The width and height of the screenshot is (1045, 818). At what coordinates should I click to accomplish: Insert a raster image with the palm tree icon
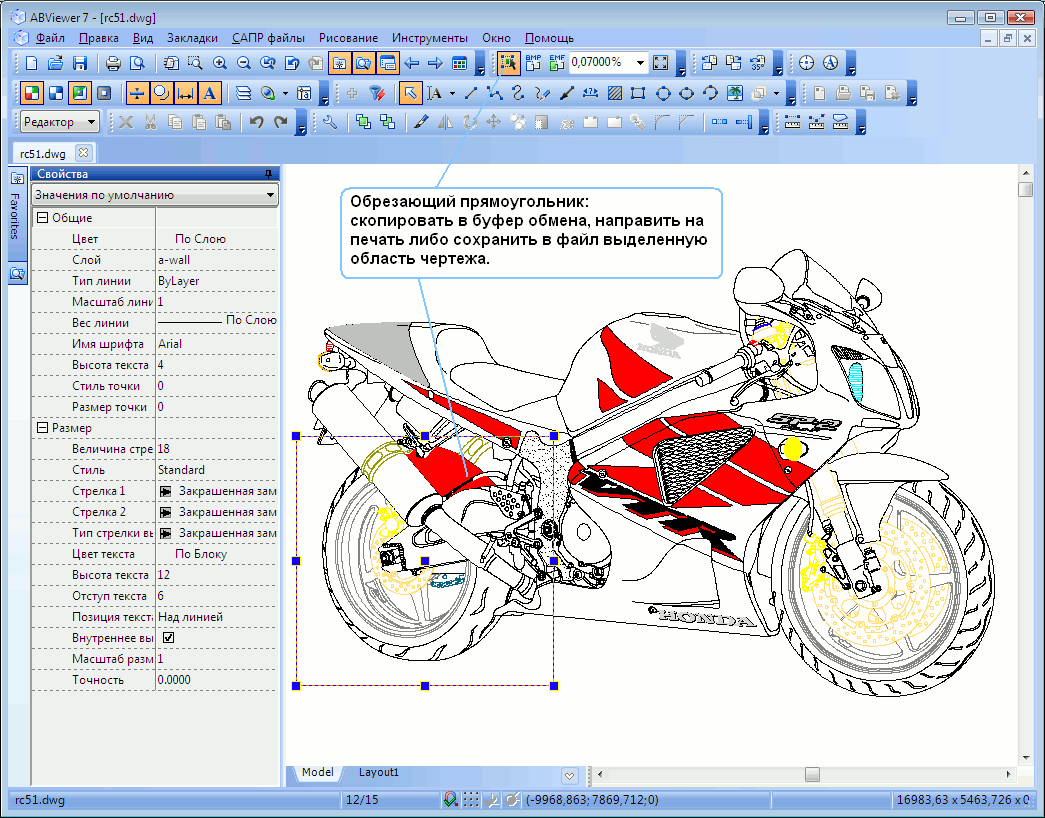click(735, 93)
